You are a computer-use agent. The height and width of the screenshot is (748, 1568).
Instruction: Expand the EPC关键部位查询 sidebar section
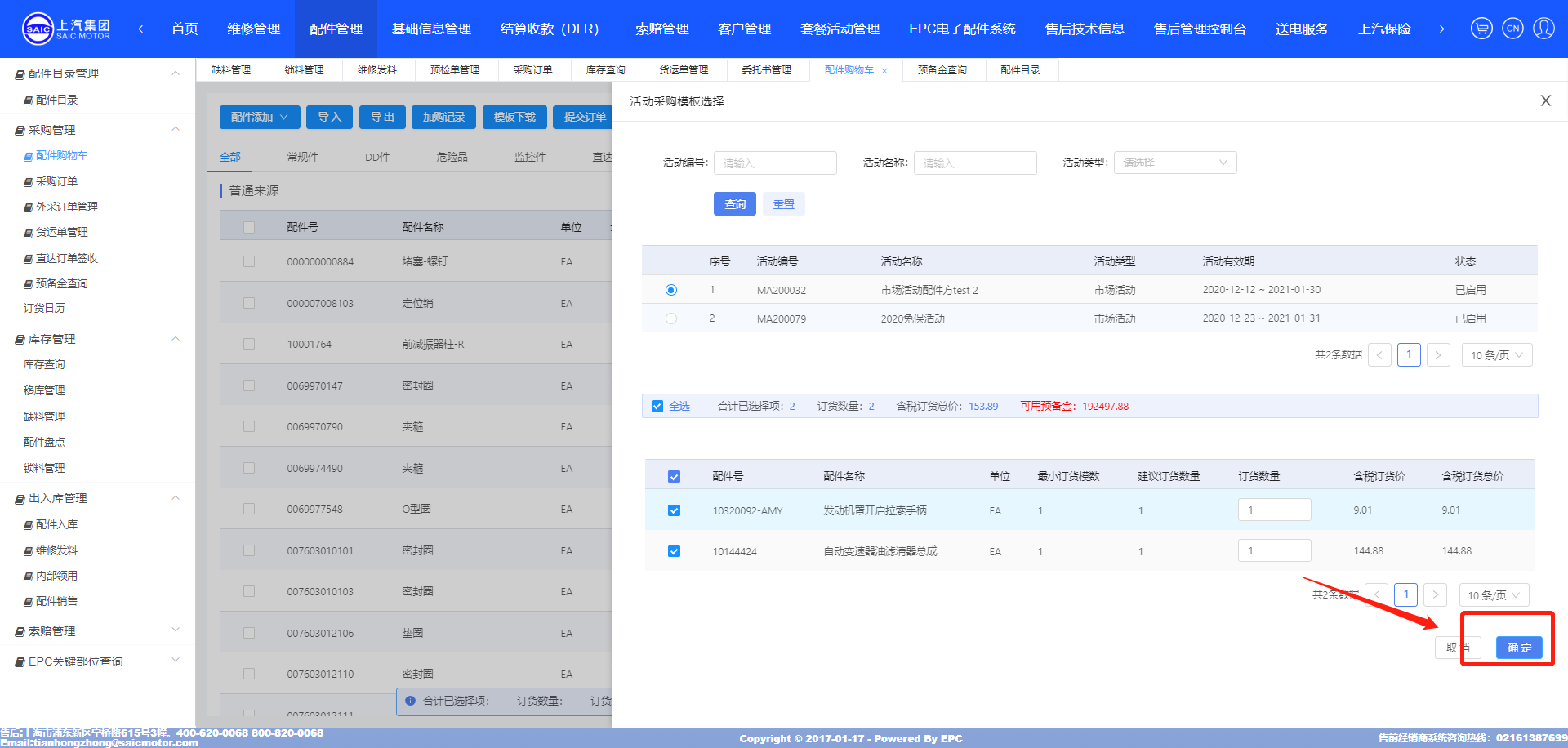pos(175,660)
